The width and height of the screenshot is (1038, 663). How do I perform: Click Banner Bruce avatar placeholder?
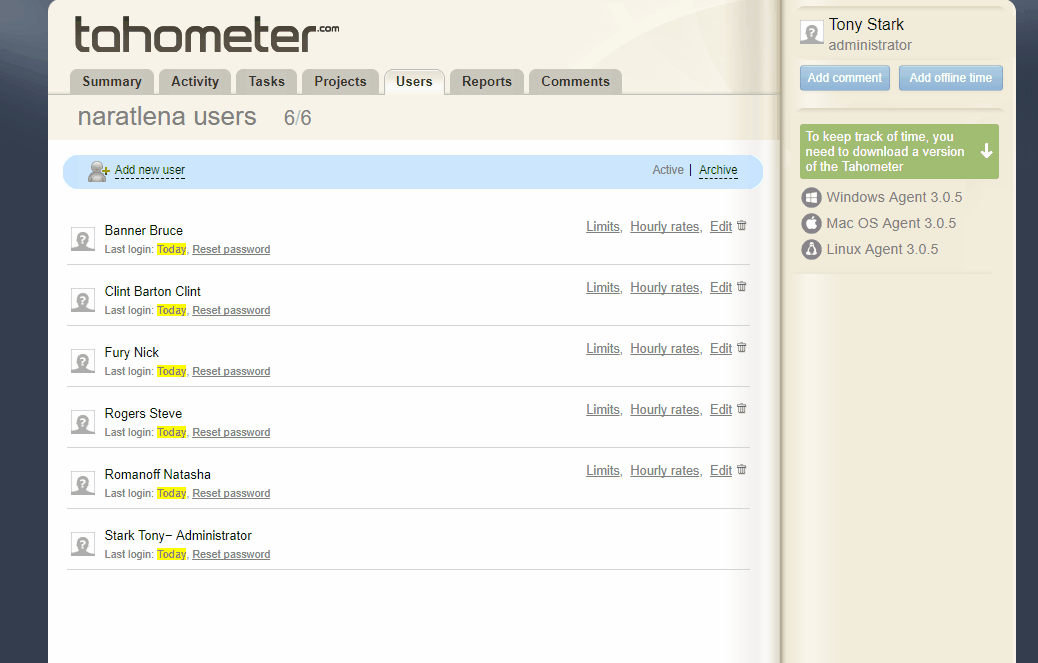click(83, 239)
